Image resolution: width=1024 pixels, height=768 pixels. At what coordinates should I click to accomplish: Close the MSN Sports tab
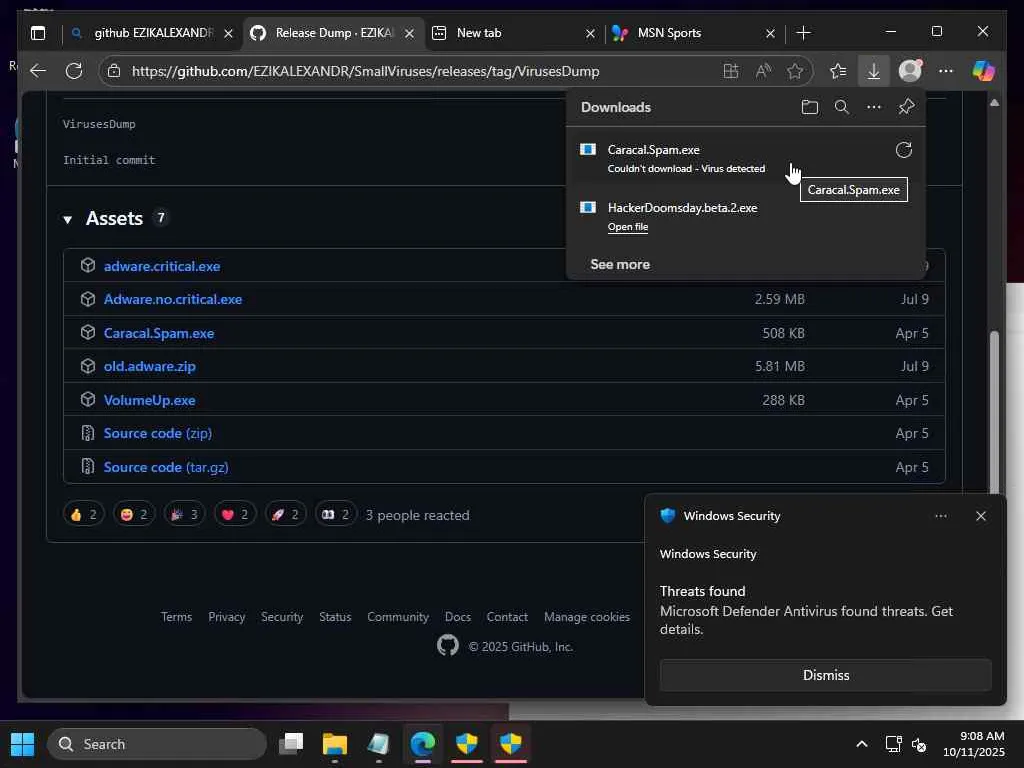point(771,33)
